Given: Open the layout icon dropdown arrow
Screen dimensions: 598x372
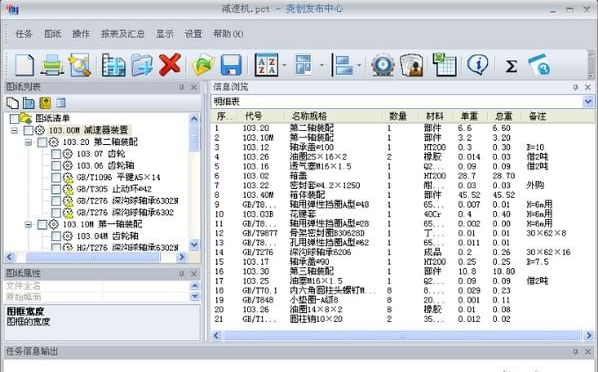Looking at the screenshot, I should (x=322, y=65).
